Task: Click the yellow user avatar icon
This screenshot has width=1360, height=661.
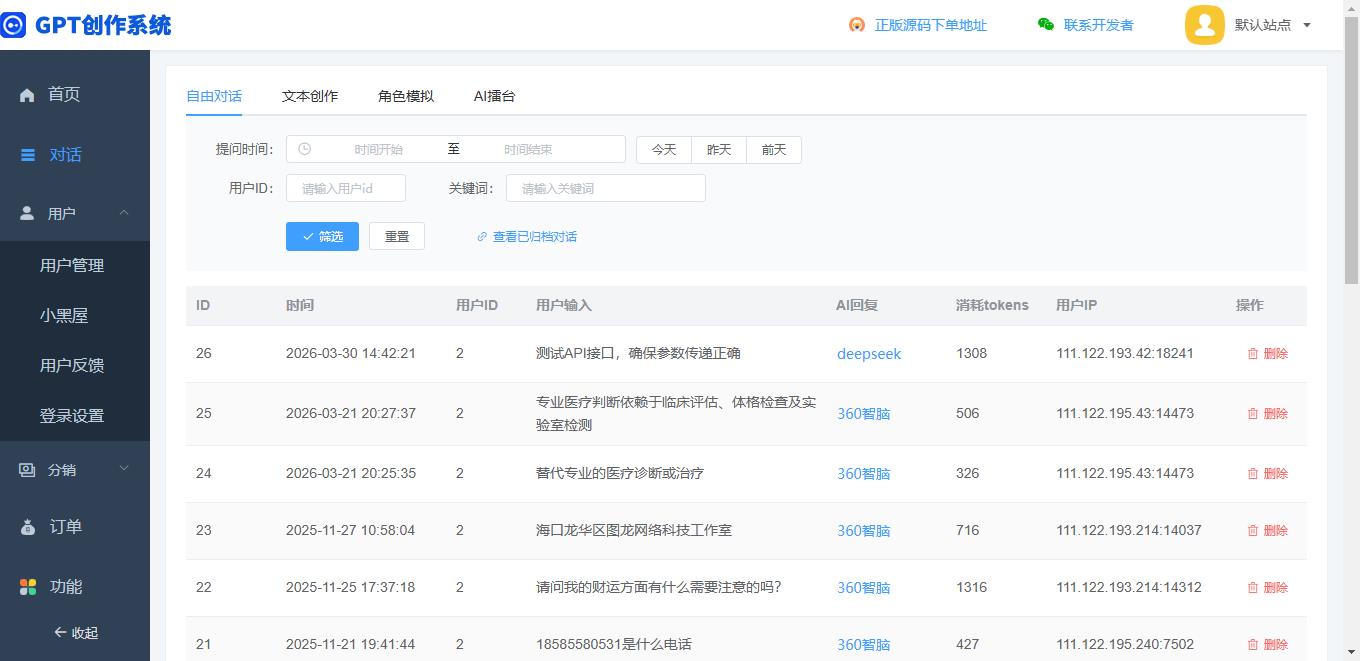Action: (1204, 25)
